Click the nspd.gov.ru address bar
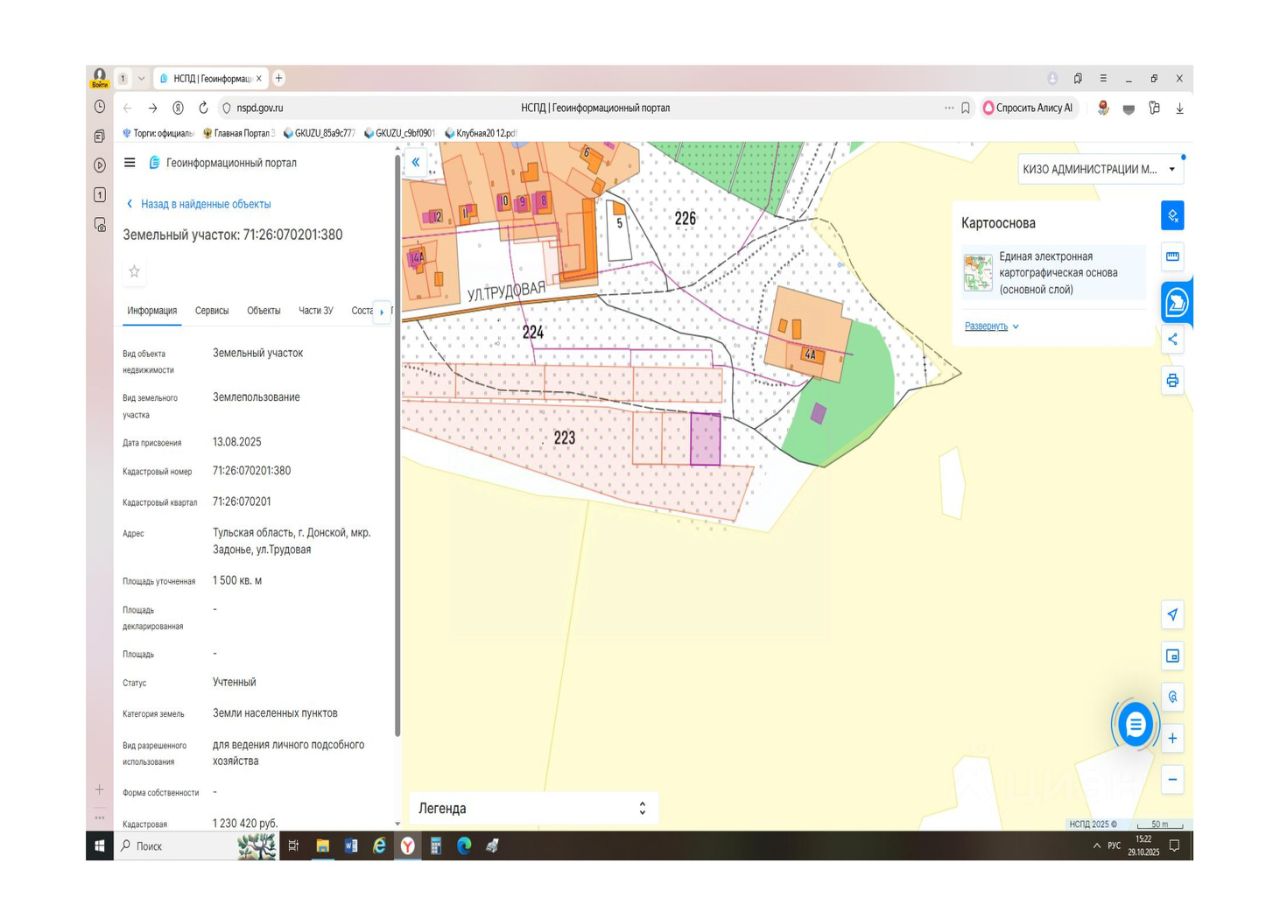 tap(260, 108)
